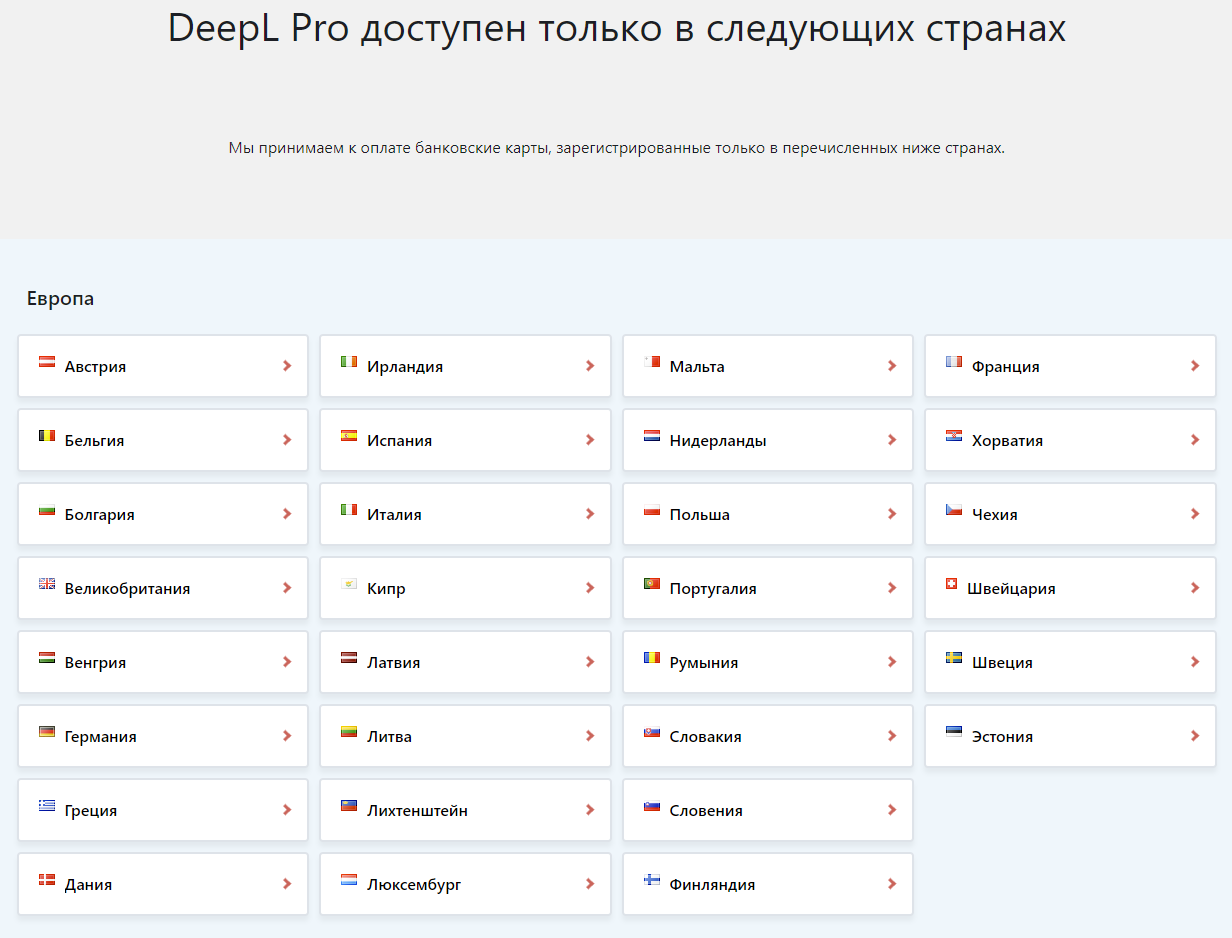Click the chevron arrow on Австрия row

click(287, 366)
